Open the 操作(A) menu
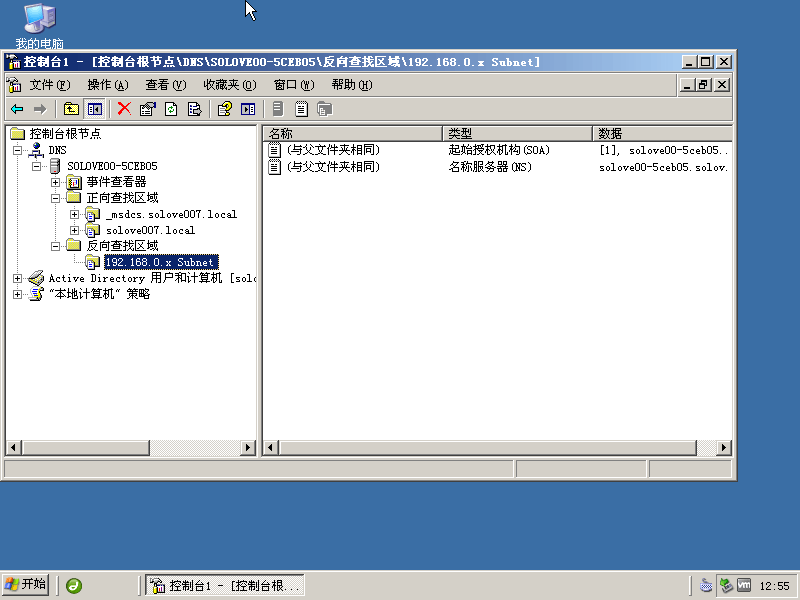 pyautogui.click(x=107, y=85)
